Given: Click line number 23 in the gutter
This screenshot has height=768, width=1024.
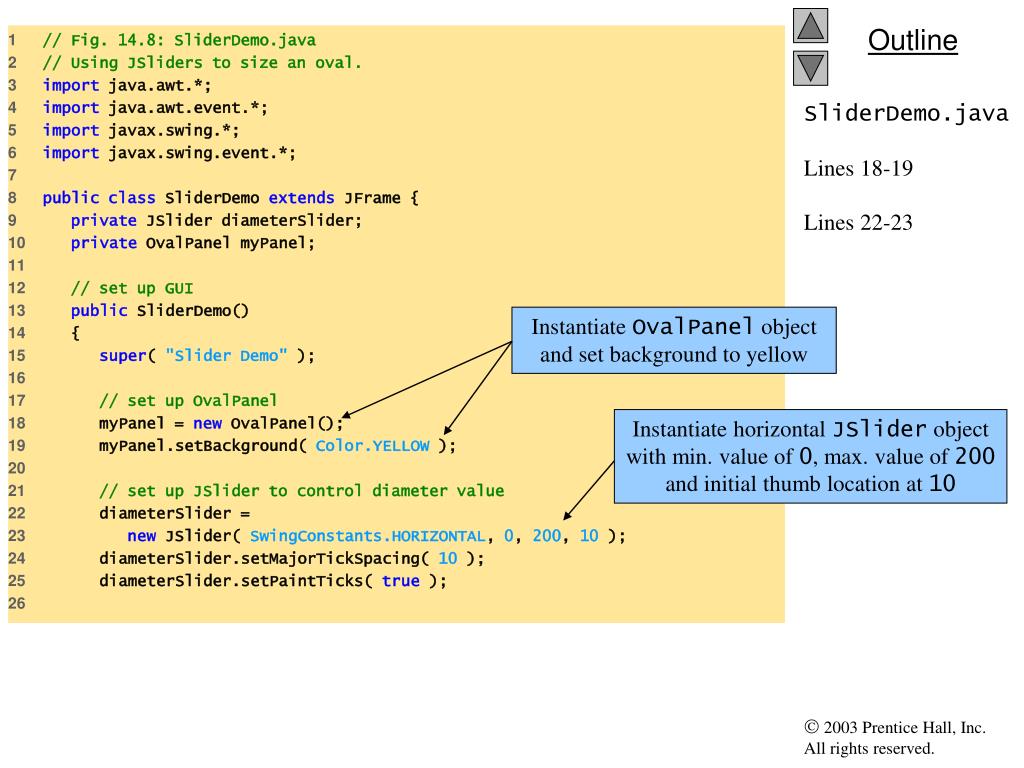Looking at the screenshot, I should pos(17,536).
